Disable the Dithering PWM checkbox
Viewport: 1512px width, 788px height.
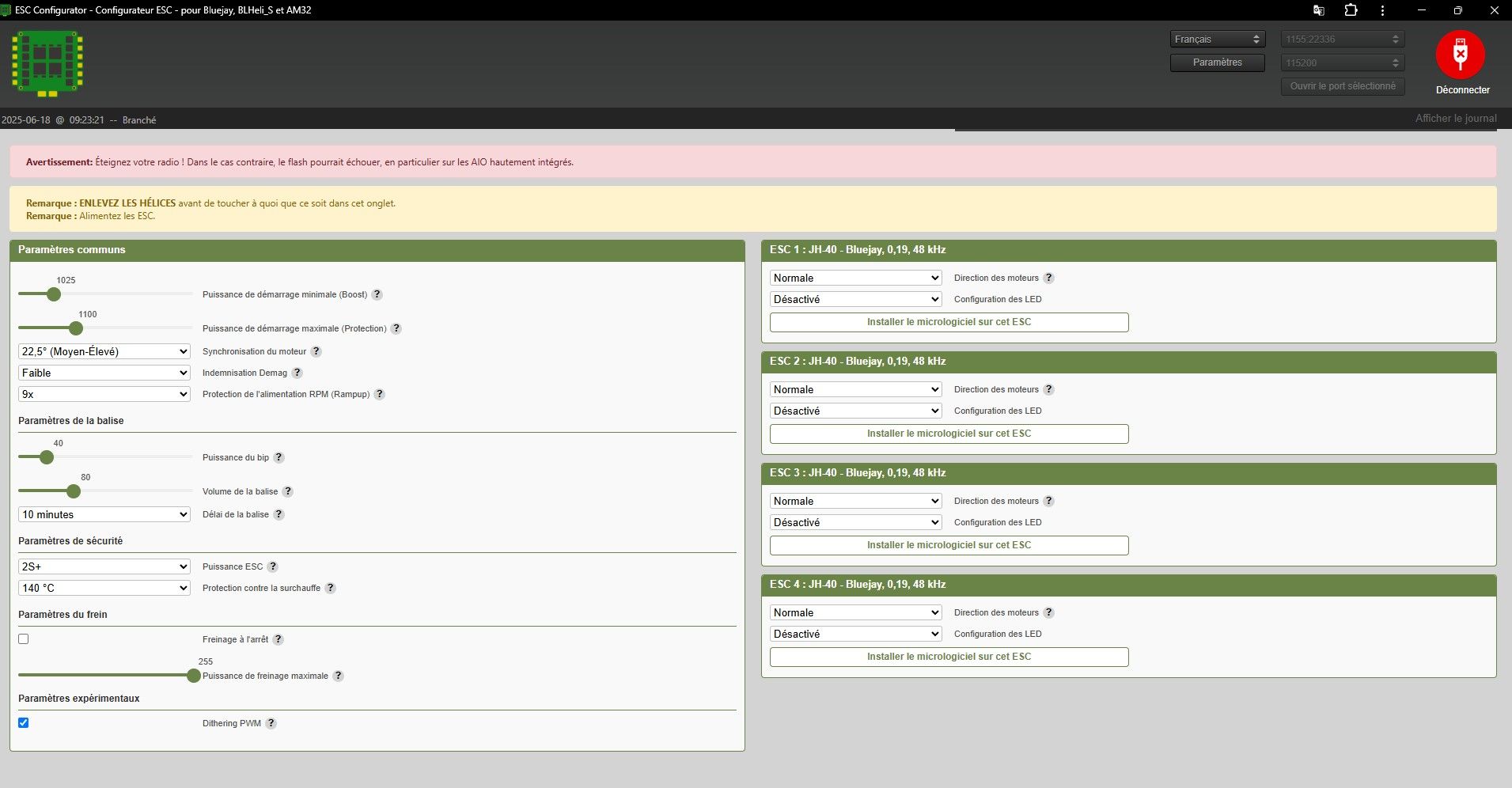coord(24,722)
